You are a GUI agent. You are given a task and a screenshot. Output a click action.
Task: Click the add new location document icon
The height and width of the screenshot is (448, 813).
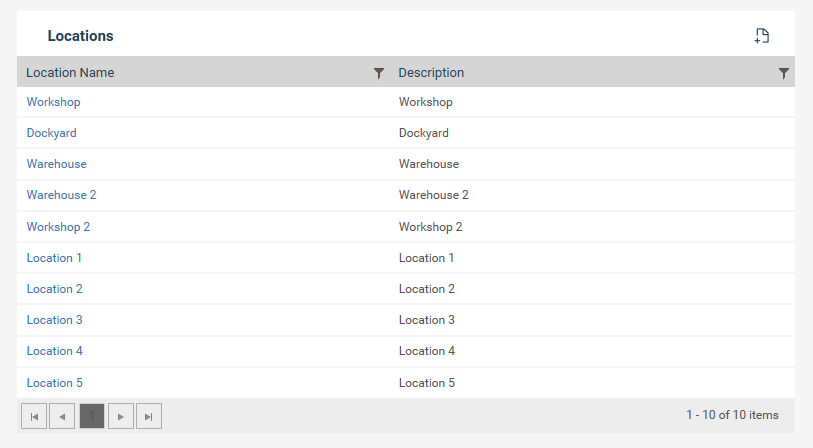[x=762, y=36]
